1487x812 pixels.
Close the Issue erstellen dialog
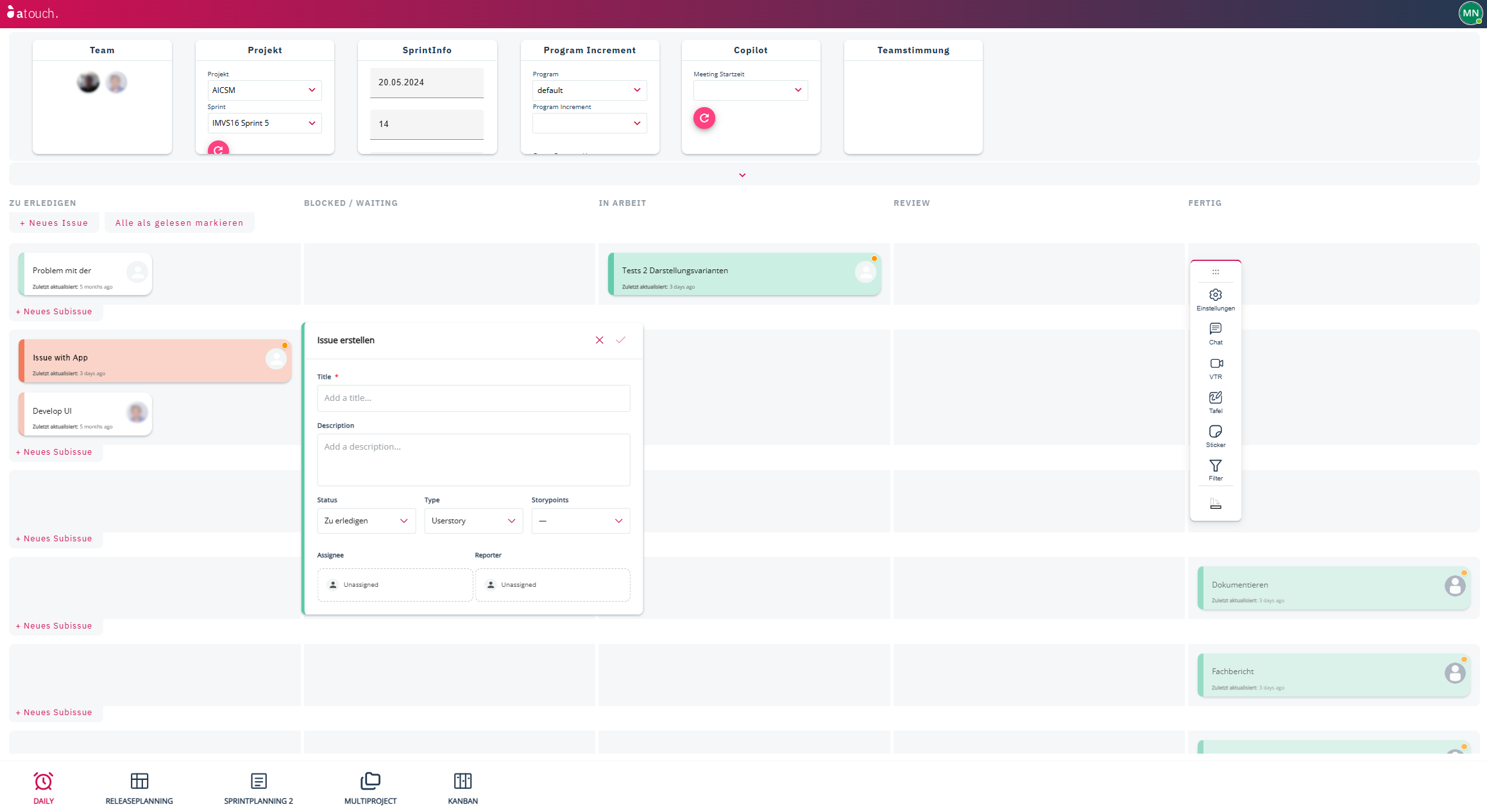click(x=599, y=340)
